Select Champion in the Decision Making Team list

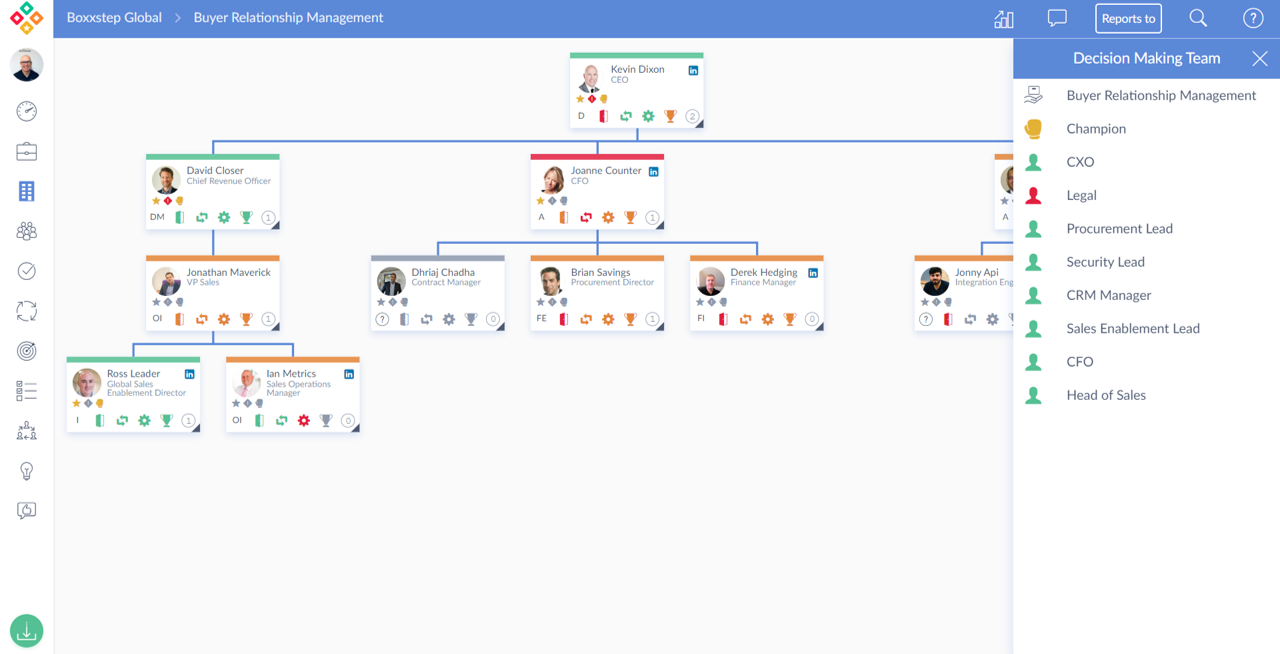click(x=1096, y=128)
